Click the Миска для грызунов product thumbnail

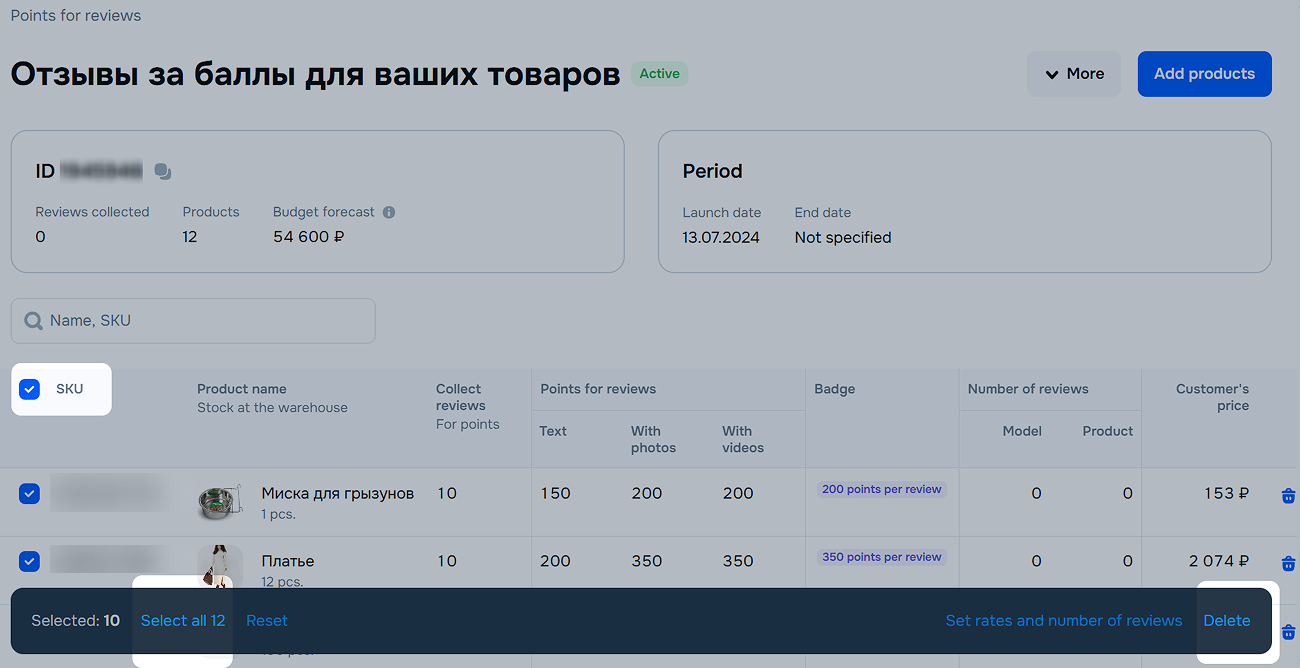click(x=220, y=500)
